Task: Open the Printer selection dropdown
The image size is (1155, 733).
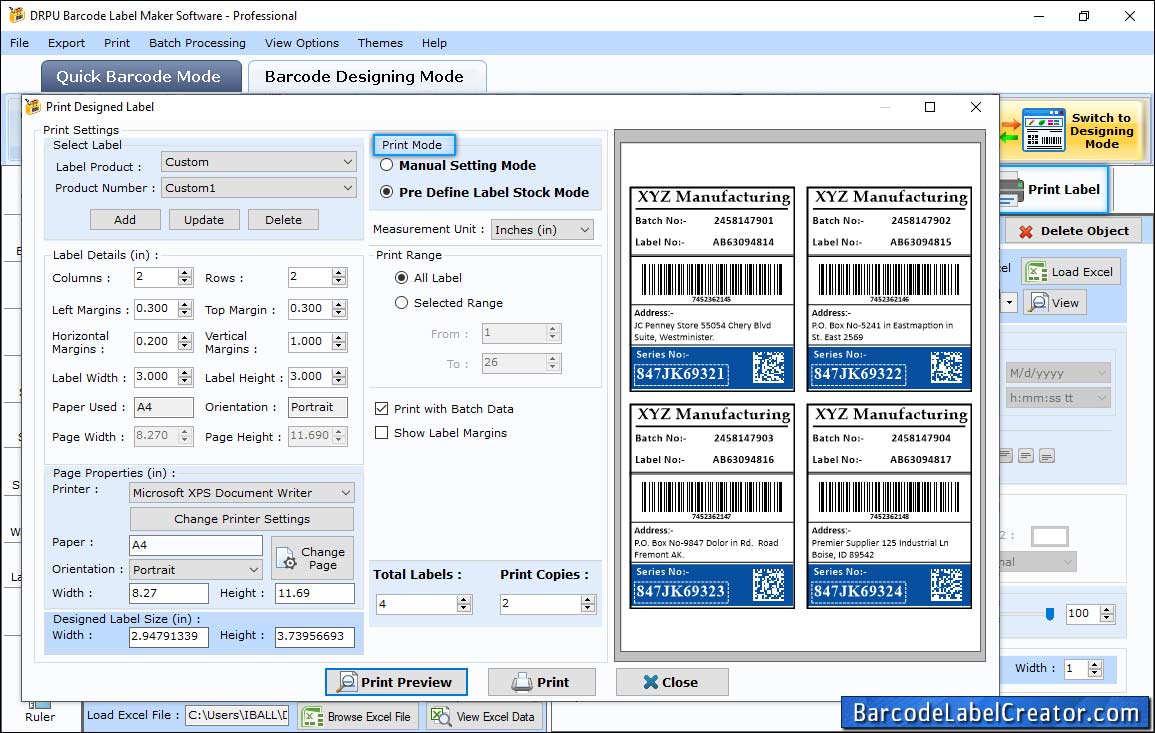Action: 242,493
